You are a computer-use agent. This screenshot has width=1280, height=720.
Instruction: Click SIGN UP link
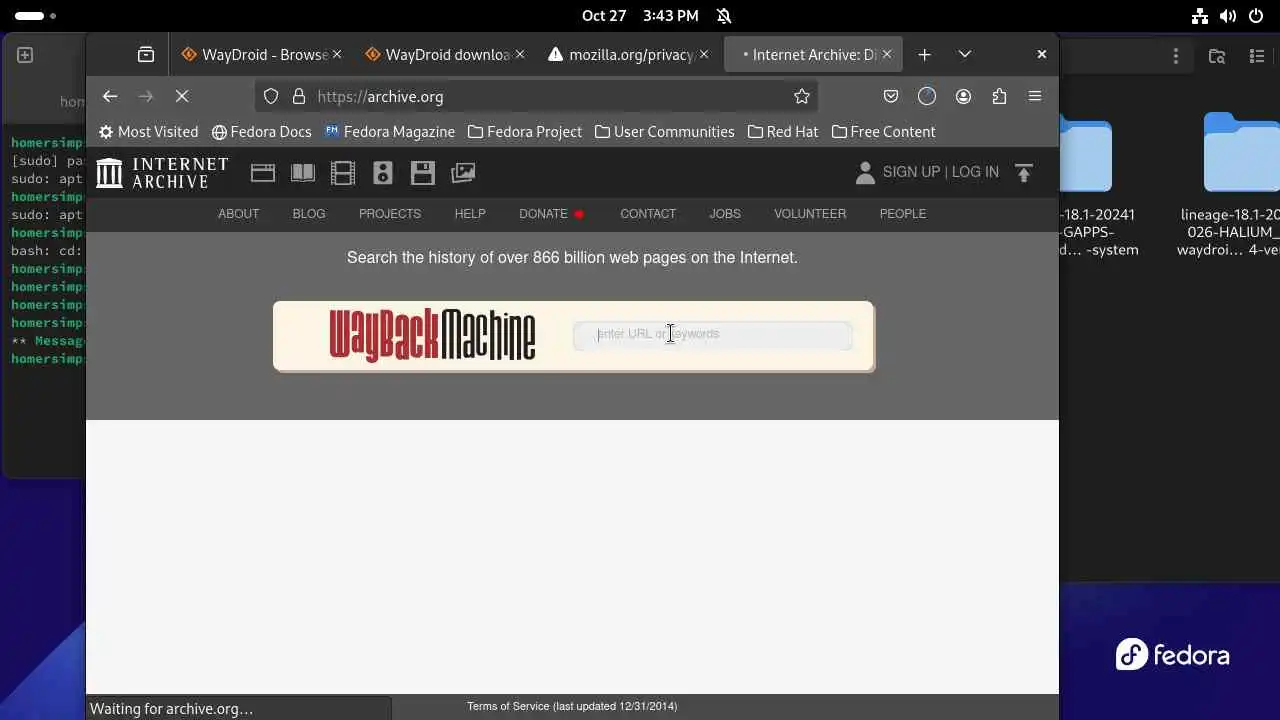[911, 172]
